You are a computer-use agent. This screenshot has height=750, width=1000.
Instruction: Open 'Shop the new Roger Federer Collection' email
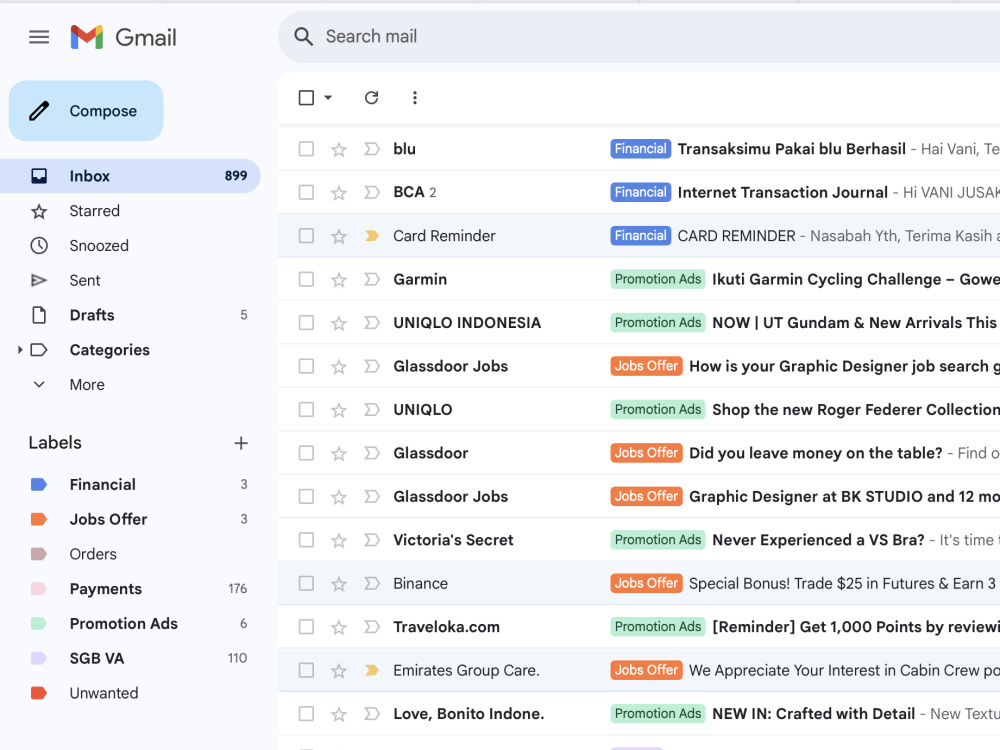coord(856,409)
